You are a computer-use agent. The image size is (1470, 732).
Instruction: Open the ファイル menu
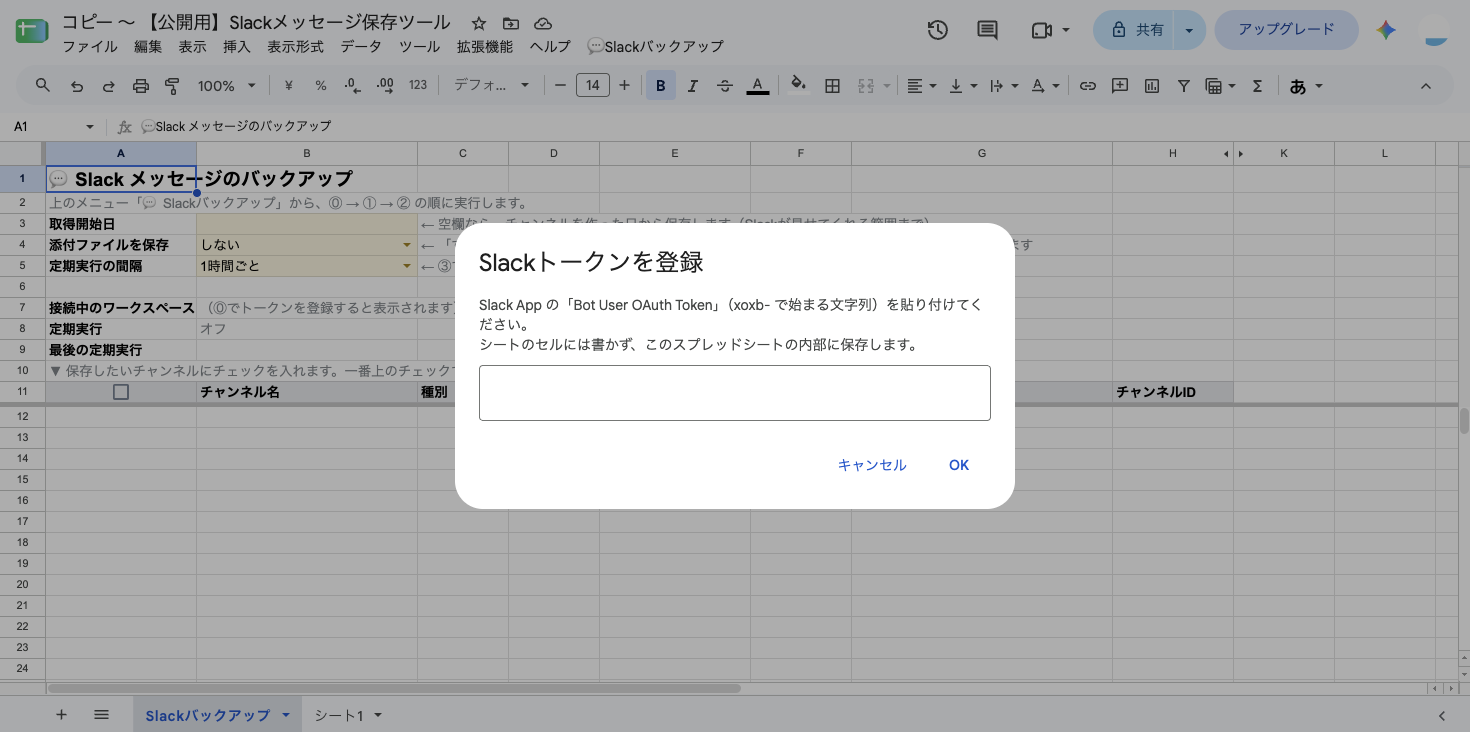pyautogui.click(x=90, y=46)
